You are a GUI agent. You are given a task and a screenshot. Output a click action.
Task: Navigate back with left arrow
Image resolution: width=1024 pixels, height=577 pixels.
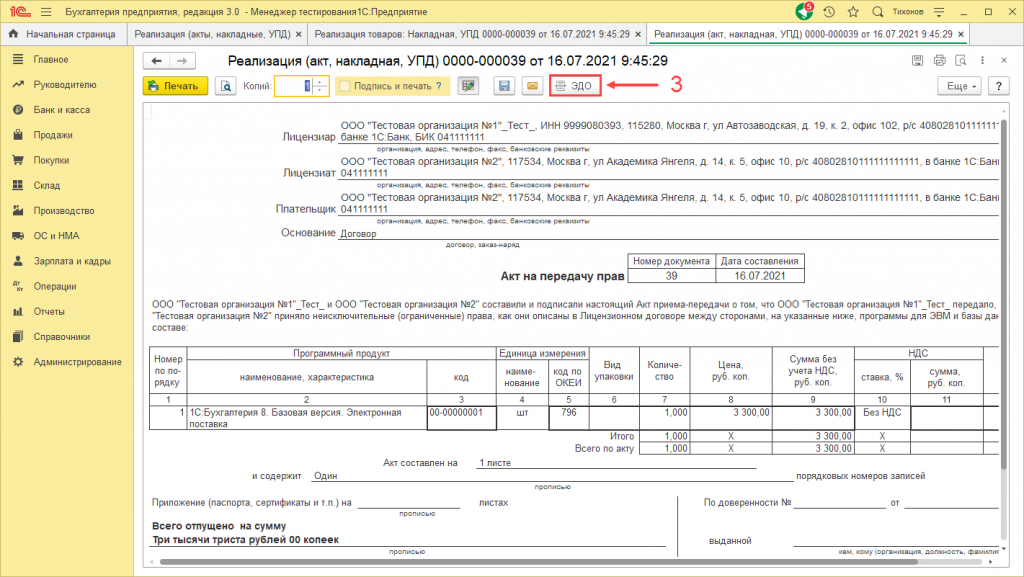click(x=156, y=61)
